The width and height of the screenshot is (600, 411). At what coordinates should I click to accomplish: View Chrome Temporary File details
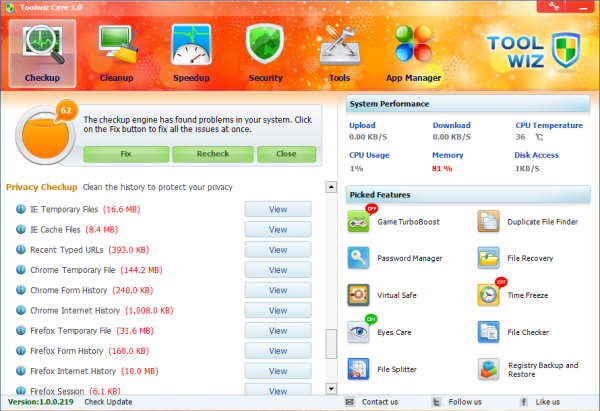[278, 270]
